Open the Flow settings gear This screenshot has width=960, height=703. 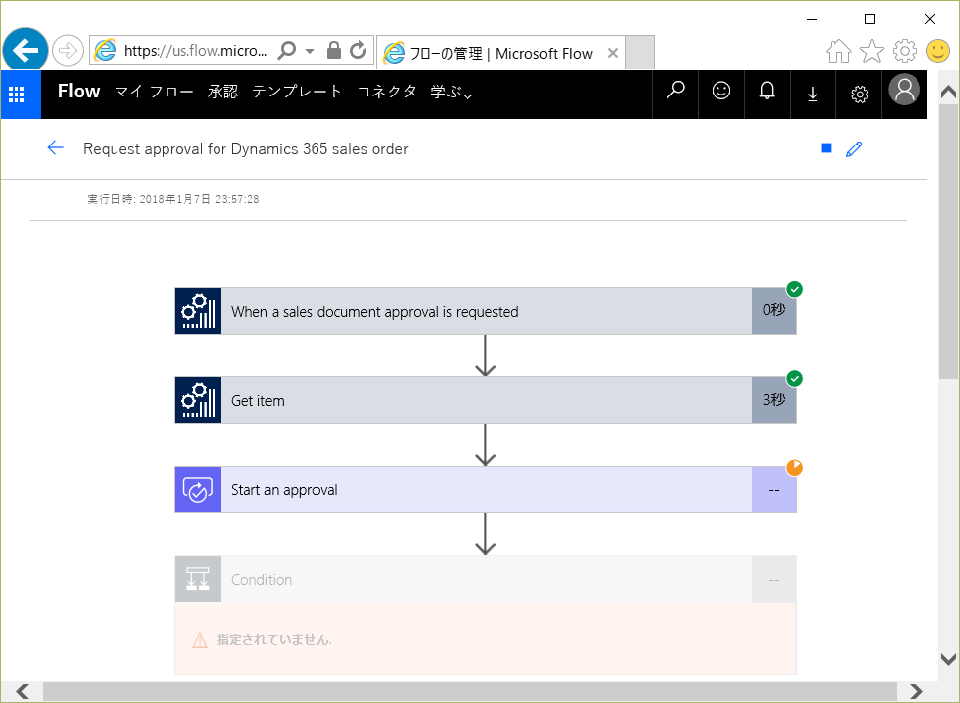[x=860, y=94]
